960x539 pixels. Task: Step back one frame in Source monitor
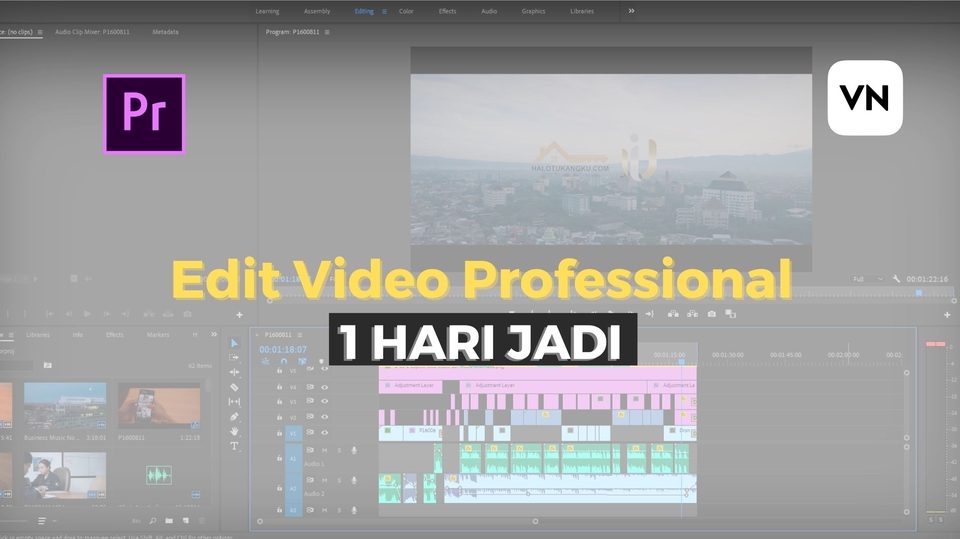click(x=68, y=314)
